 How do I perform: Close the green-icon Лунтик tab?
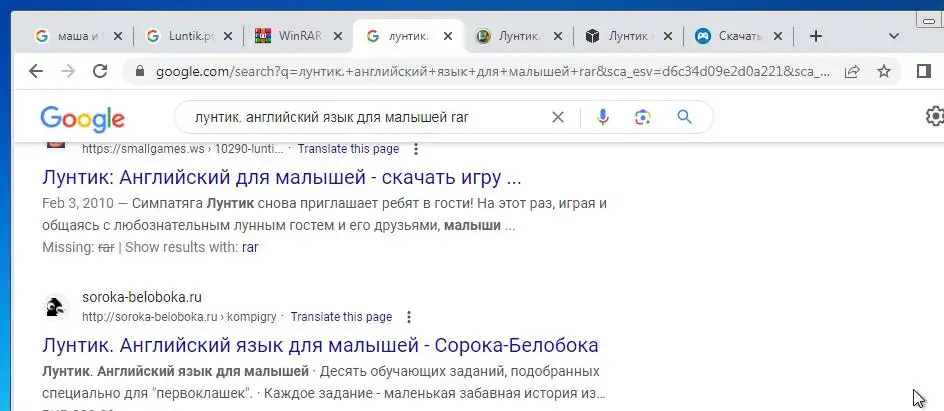coord(558,36)
